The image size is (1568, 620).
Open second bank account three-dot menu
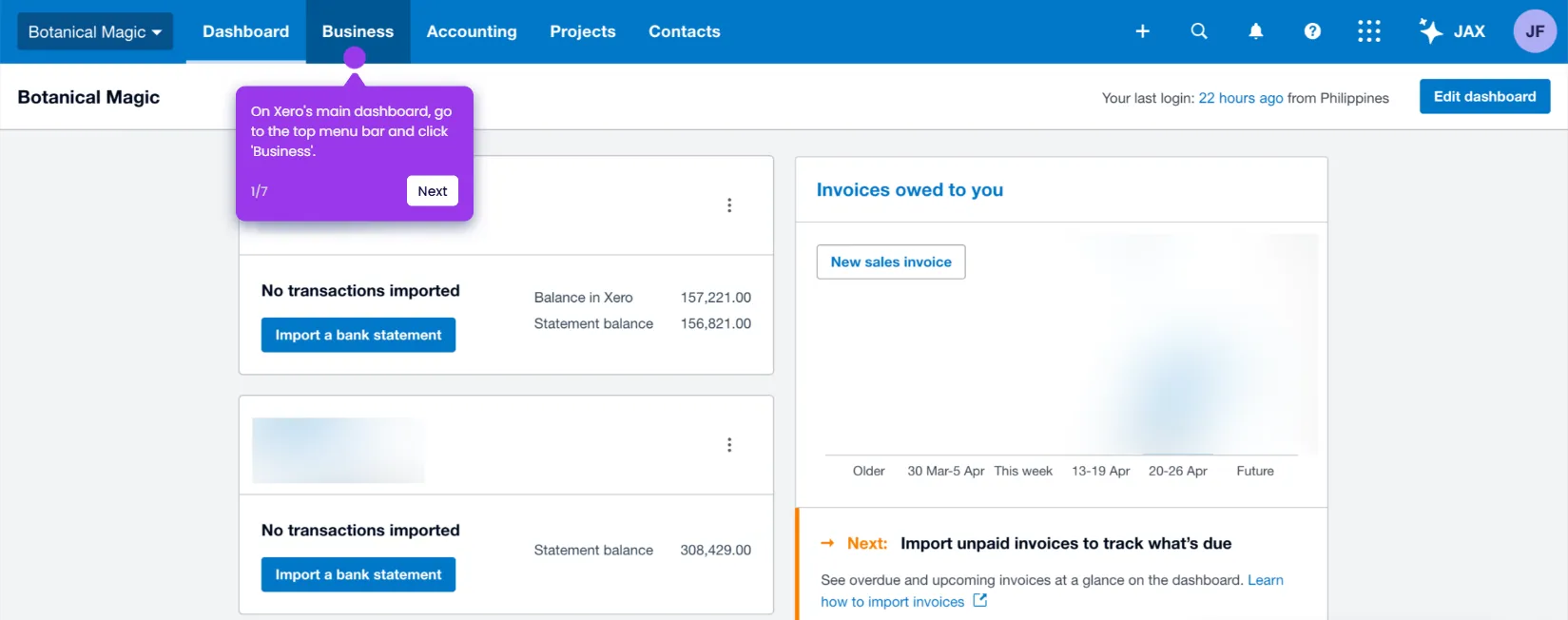click(x=729, y=445)
